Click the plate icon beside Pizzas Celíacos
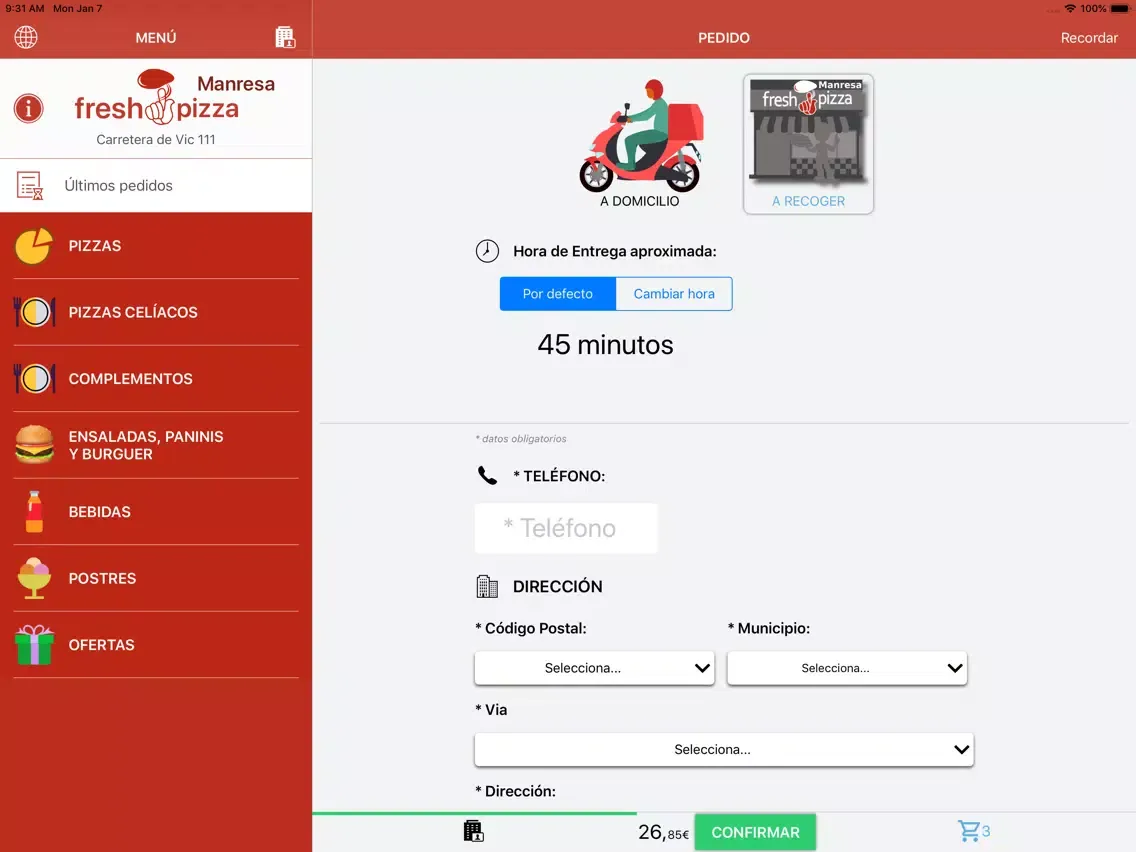The height and width of the screenshot is (852, 1136). point(34,312)
